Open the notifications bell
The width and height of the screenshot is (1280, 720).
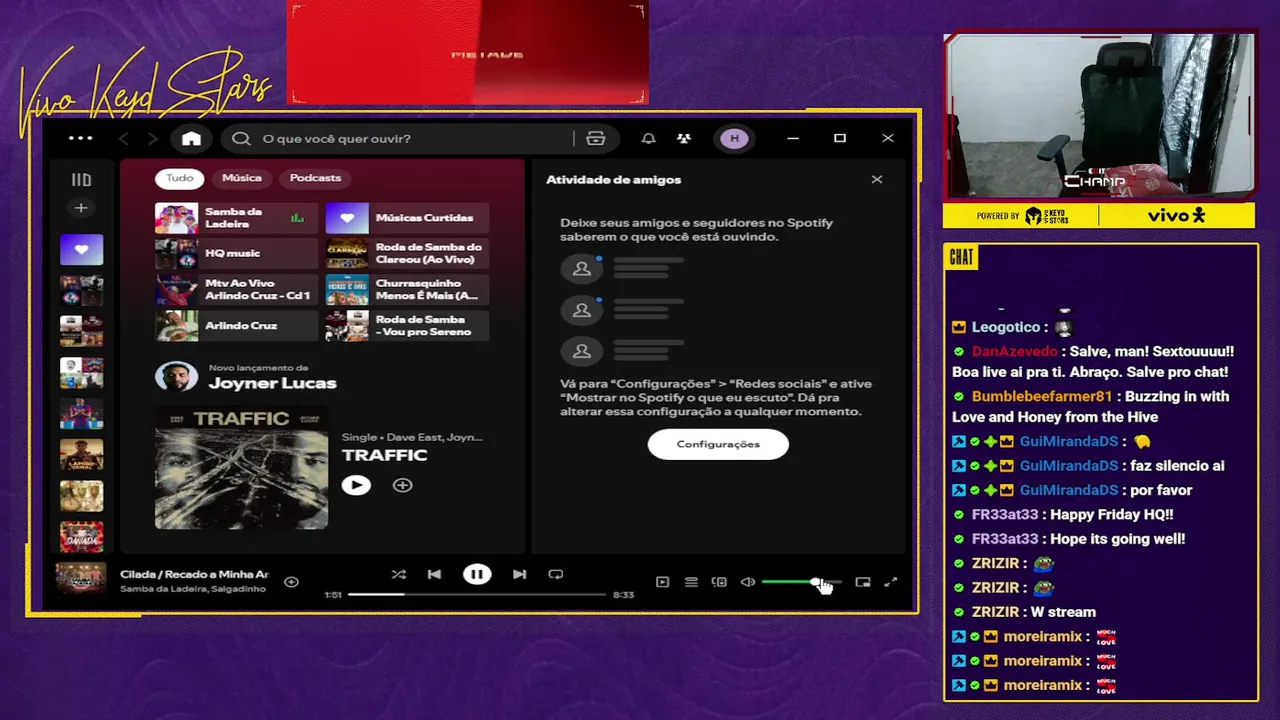point(649,139)
